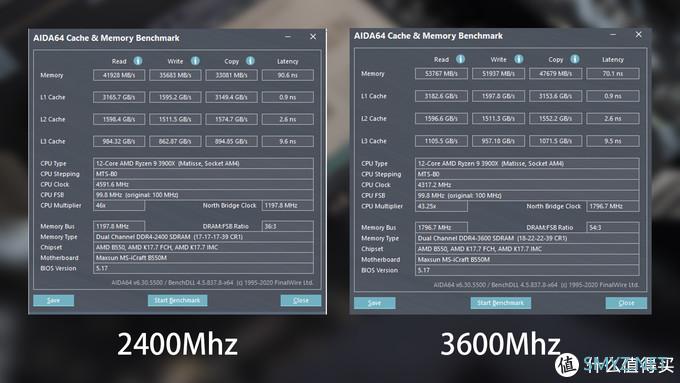Click Start Benchmark in the 3600Mhz window
This screenshot has height=383, width=680.
coord(500,303)
